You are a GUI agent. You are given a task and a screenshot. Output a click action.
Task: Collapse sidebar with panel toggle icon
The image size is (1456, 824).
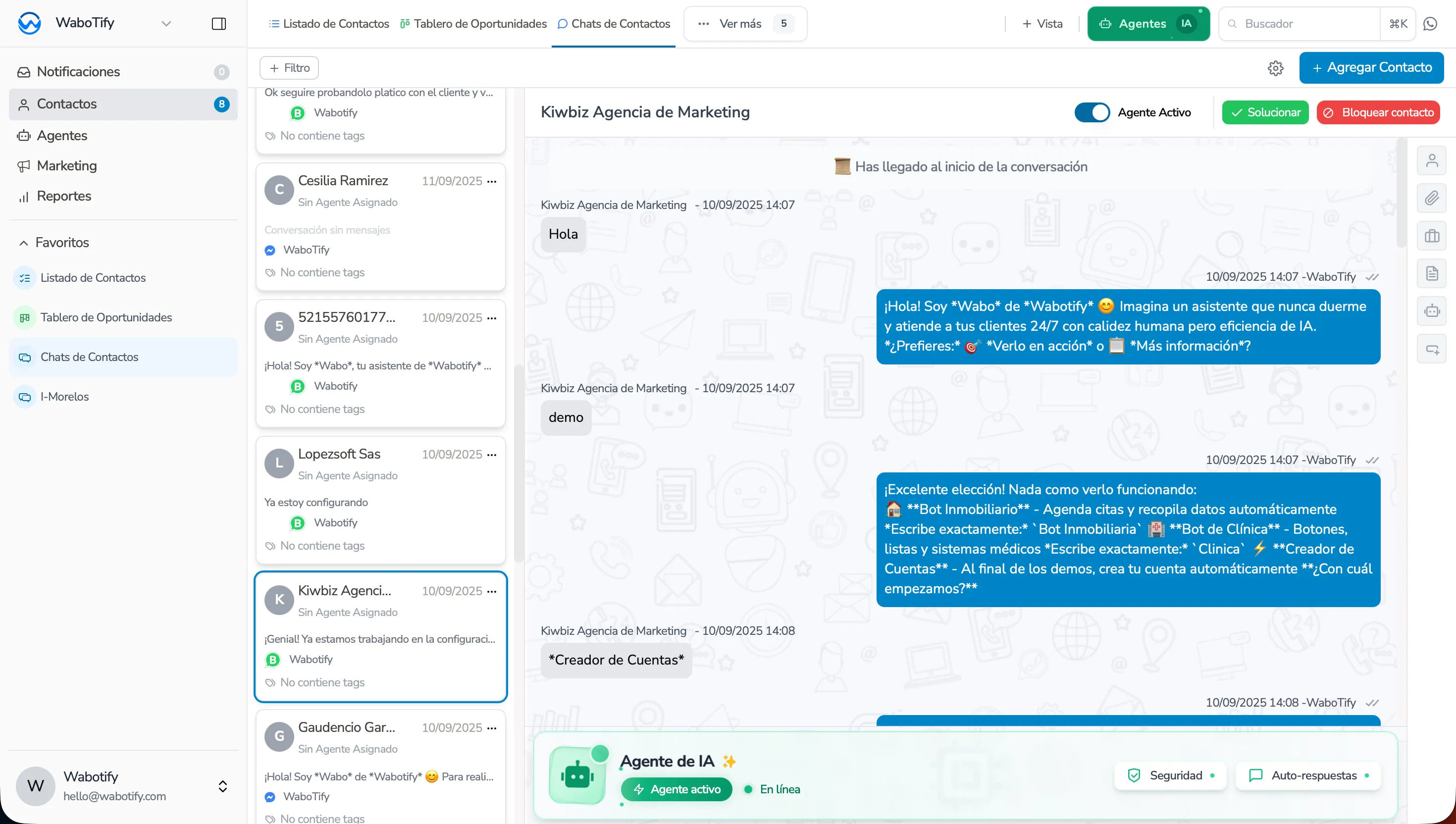218,24
